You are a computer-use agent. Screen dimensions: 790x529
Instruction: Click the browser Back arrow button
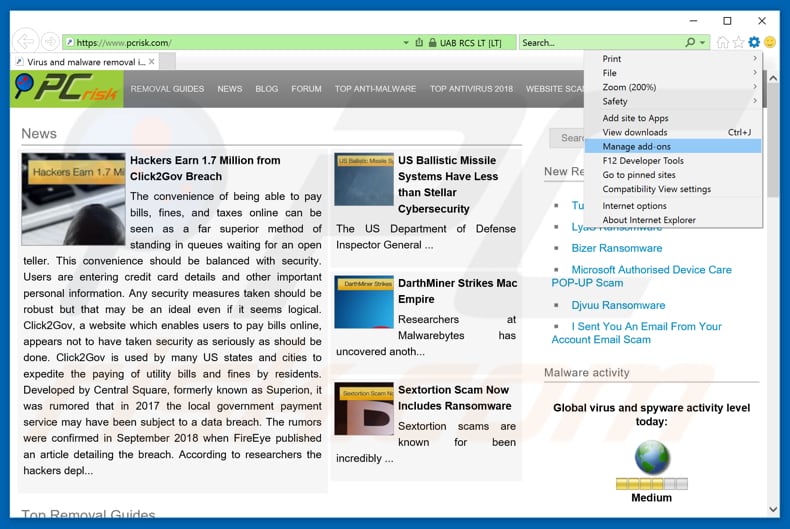[25, 42]
